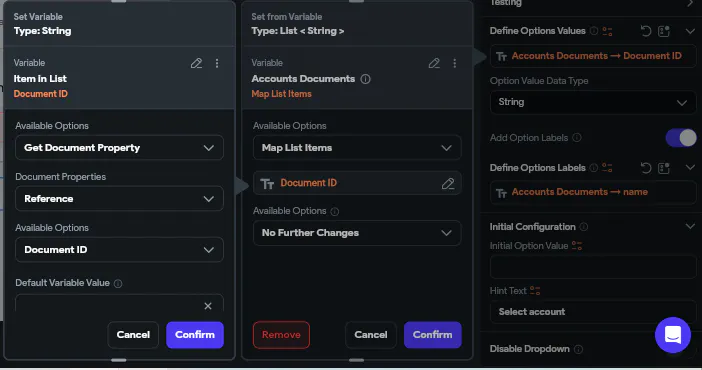Cancel the Set from Variable dialog
The height and width of the screenshot is (370, 702).
[371, 335]
